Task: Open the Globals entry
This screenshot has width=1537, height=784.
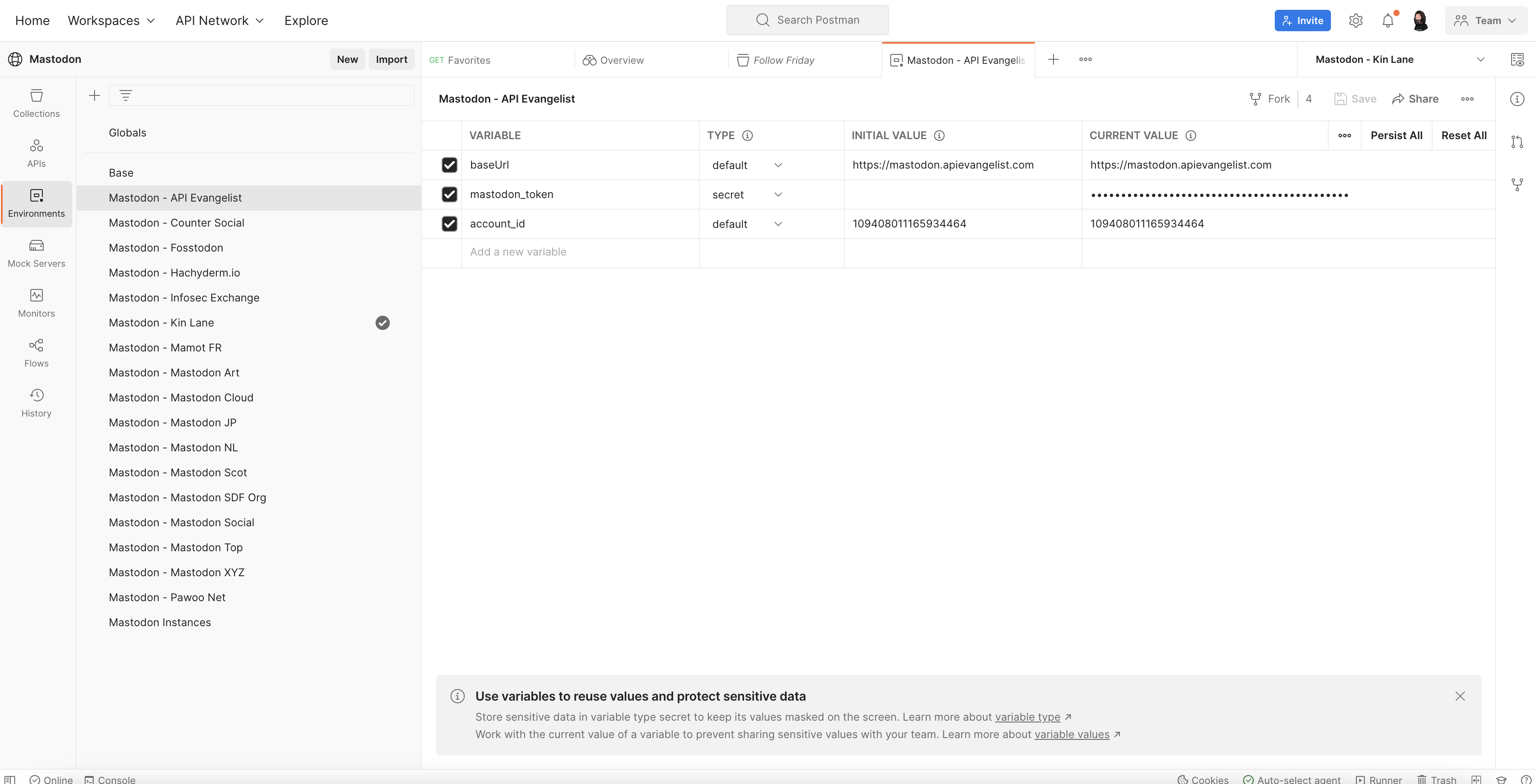Action: (x=249, y=132)
